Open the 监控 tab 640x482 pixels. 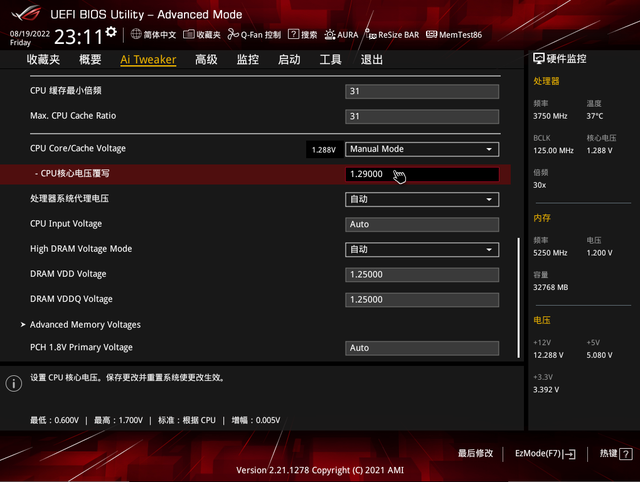(x=248, y=60)
